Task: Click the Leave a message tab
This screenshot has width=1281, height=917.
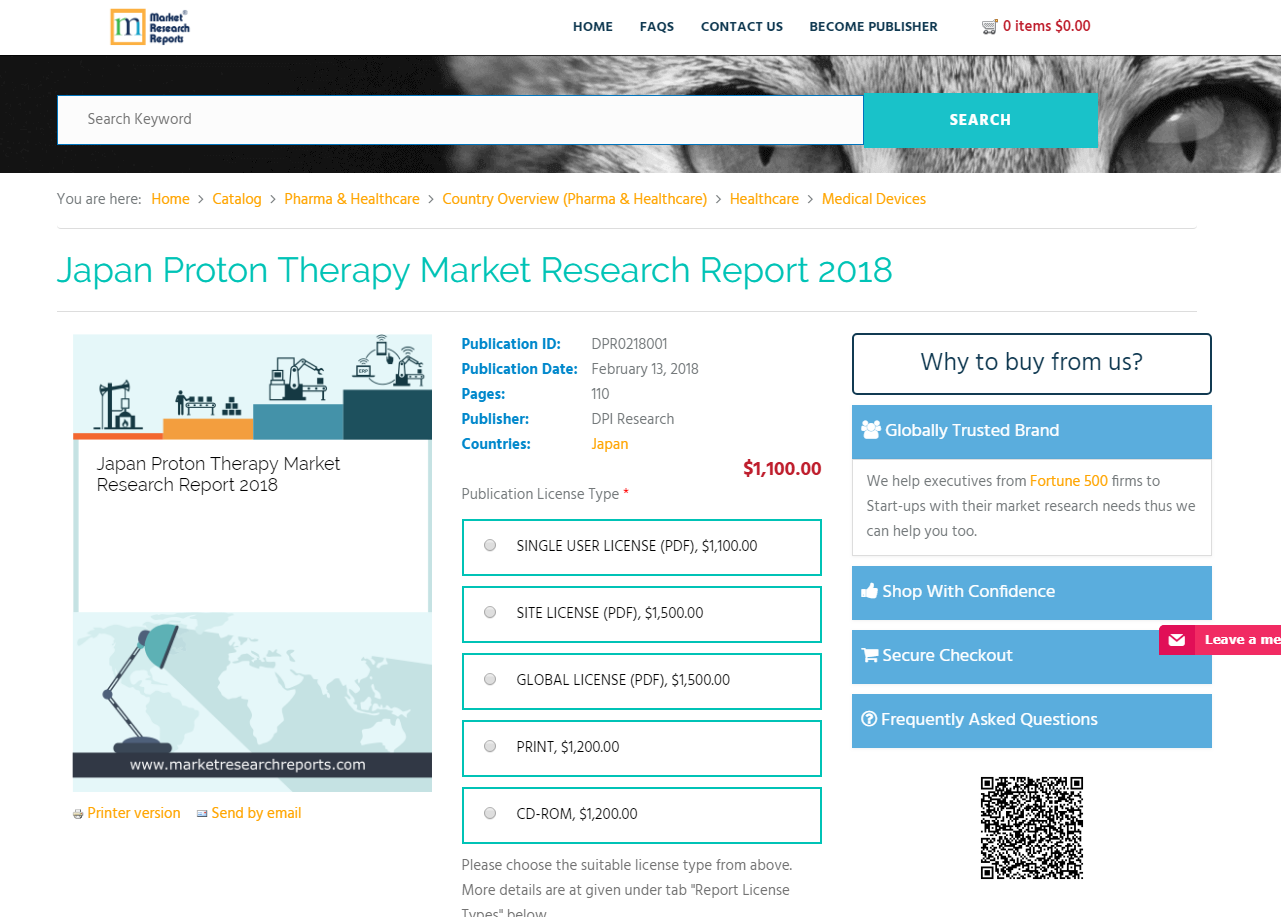Action: [1220, 640]
